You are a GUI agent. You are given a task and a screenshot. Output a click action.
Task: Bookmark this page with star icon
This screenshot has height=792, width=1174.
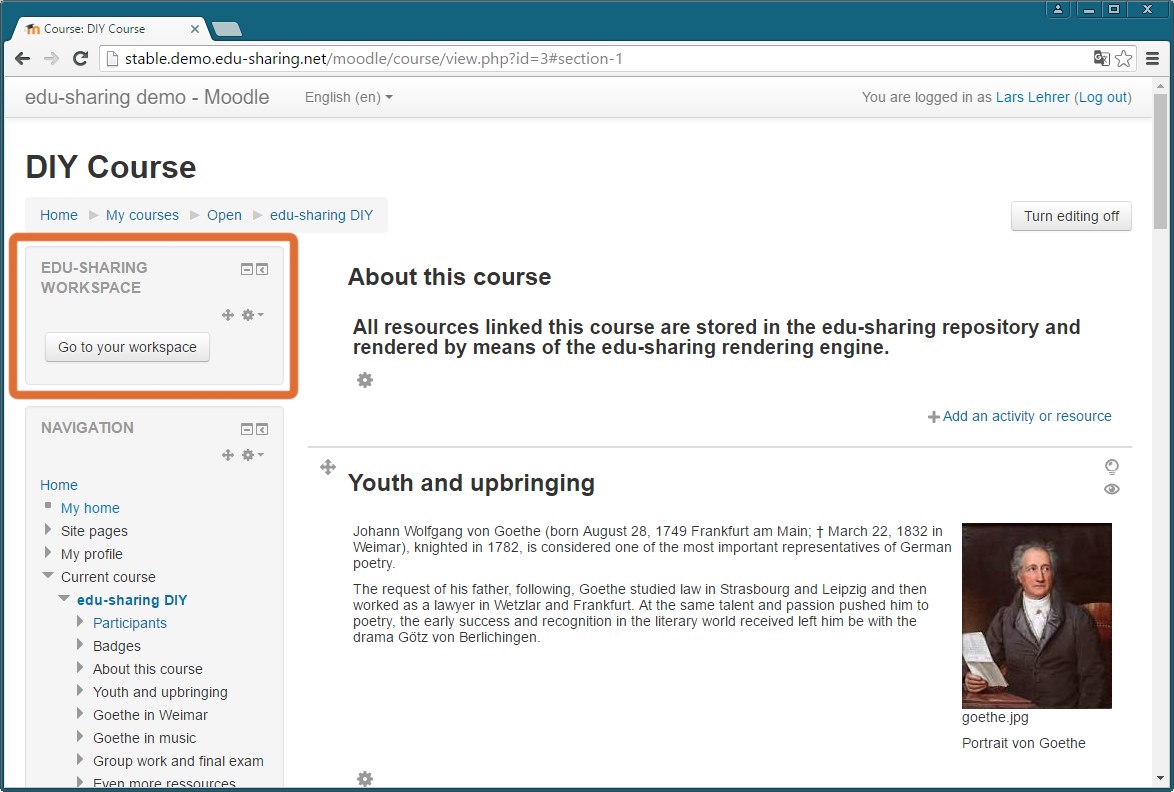(1124, 58)
